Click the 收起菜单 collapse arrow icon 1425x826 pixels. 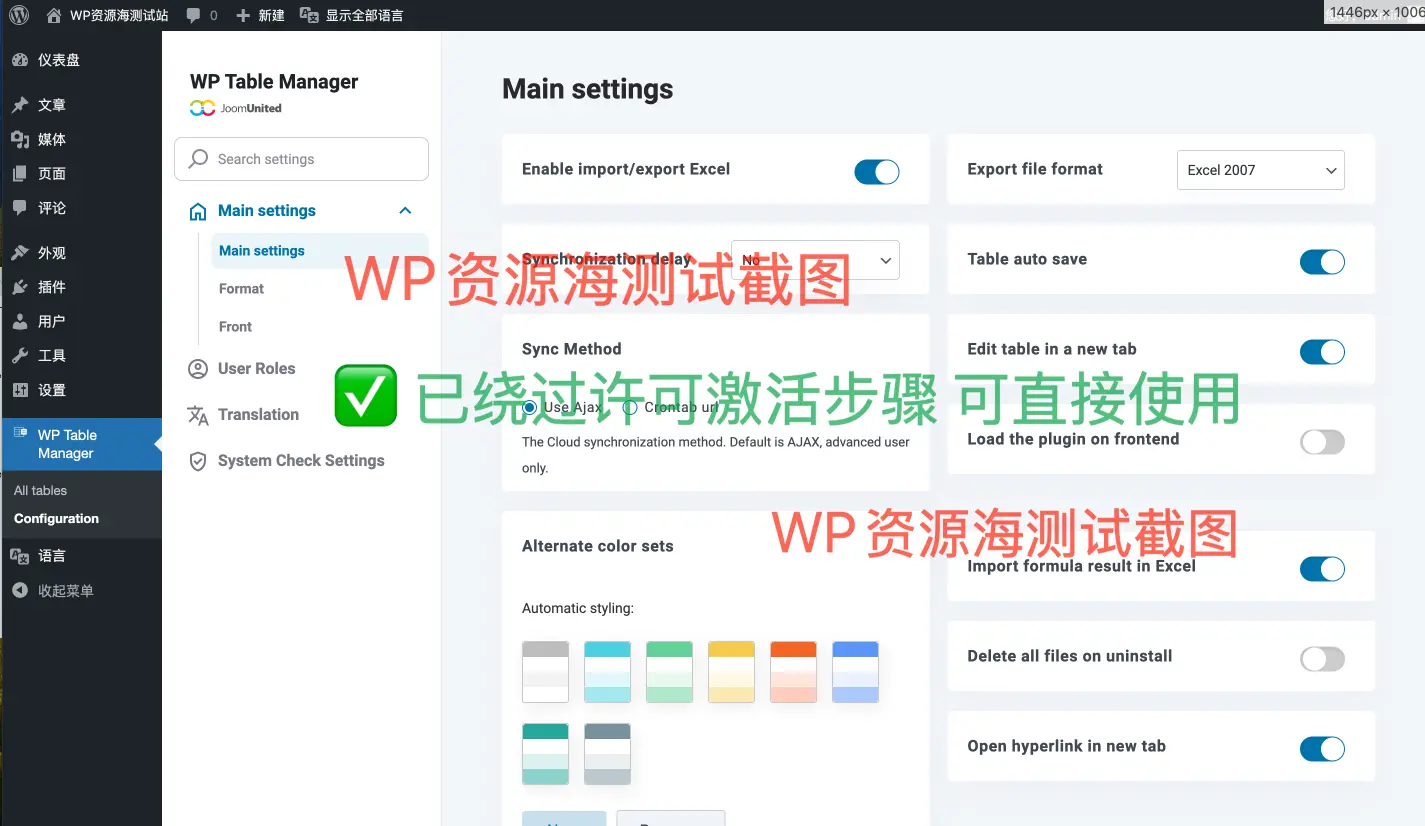20,591
